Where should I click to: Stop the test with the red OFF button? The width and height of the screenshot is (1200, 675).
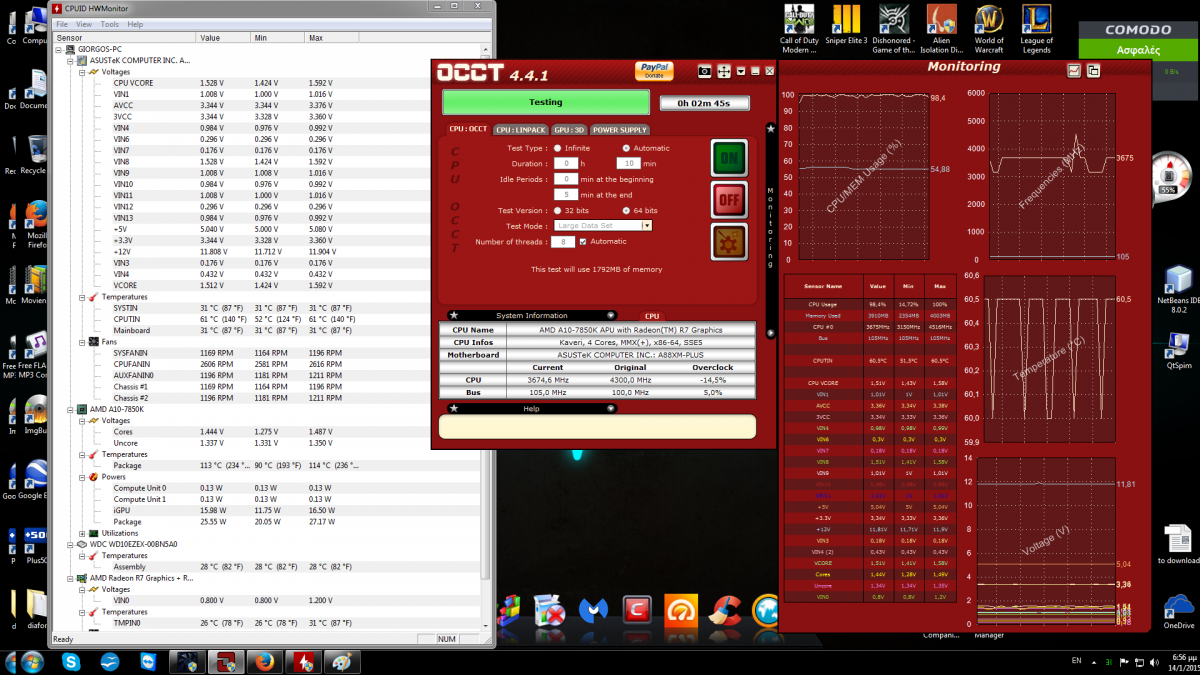tap(729, 200)
